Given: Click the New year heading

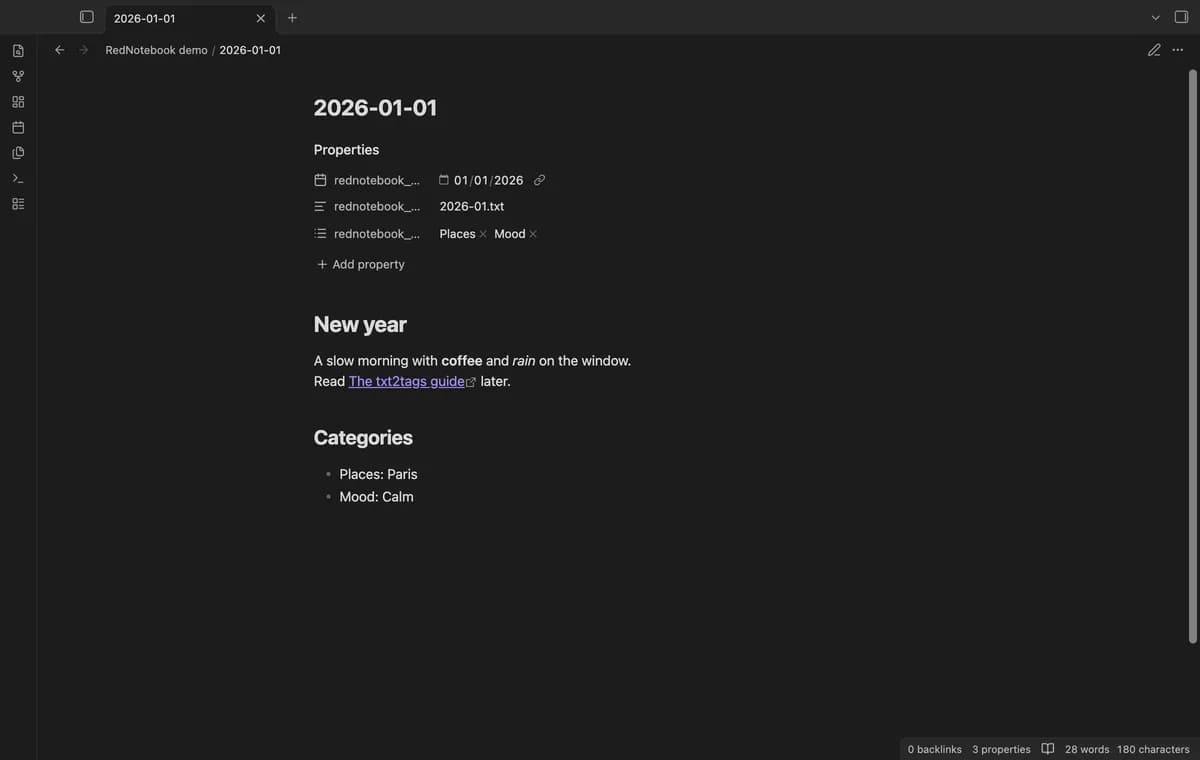Looking at the screenshot, I should 360,324.
